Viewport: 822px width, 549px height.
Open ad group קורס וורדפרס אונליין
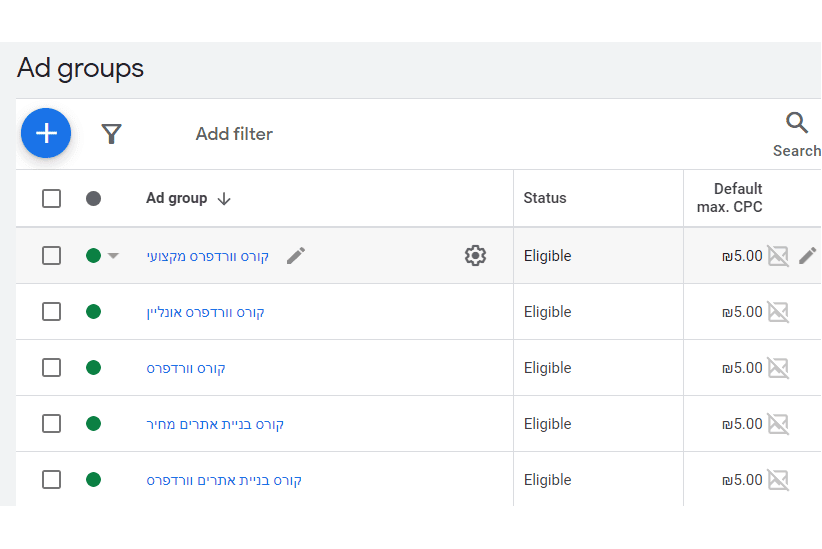pyautogui.click(x=206, y=313)
